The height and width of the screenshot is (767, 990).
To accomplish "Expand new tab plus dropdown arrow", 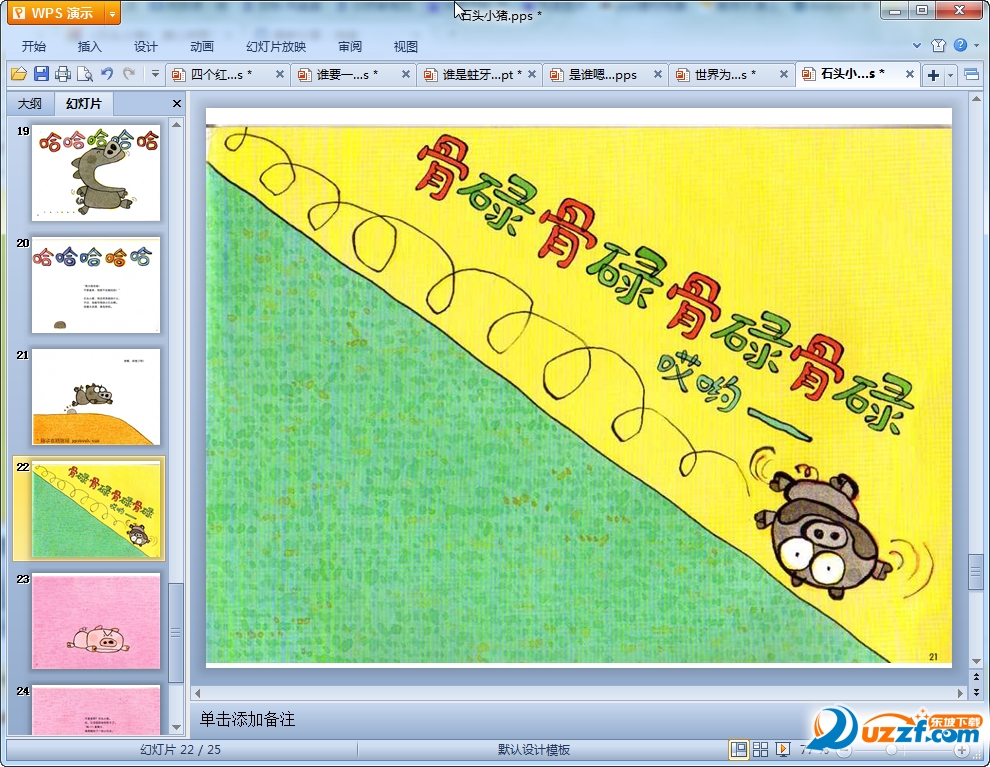I will coord(950,76).
